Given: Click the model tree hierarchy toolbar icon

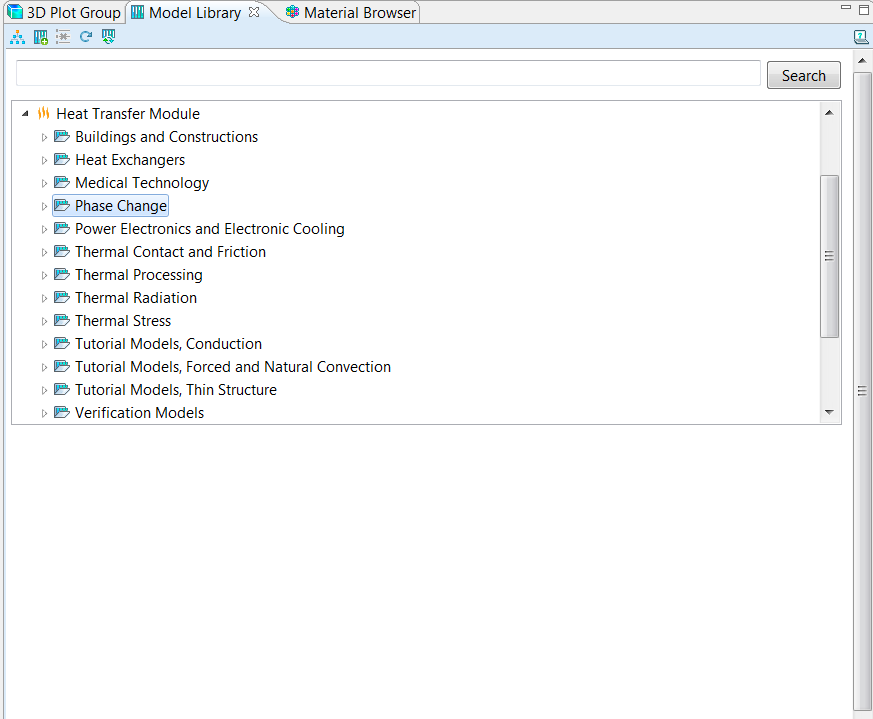Looking at the screenshot, I should coord(17,37).
